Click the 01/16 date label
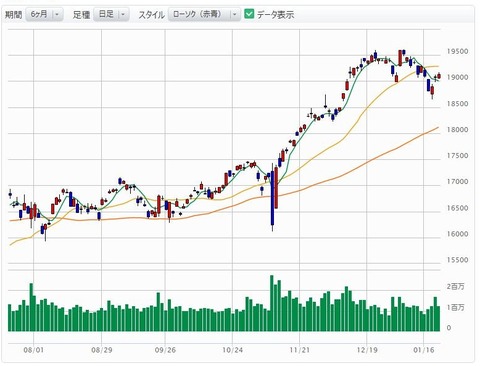 [424, 350]
